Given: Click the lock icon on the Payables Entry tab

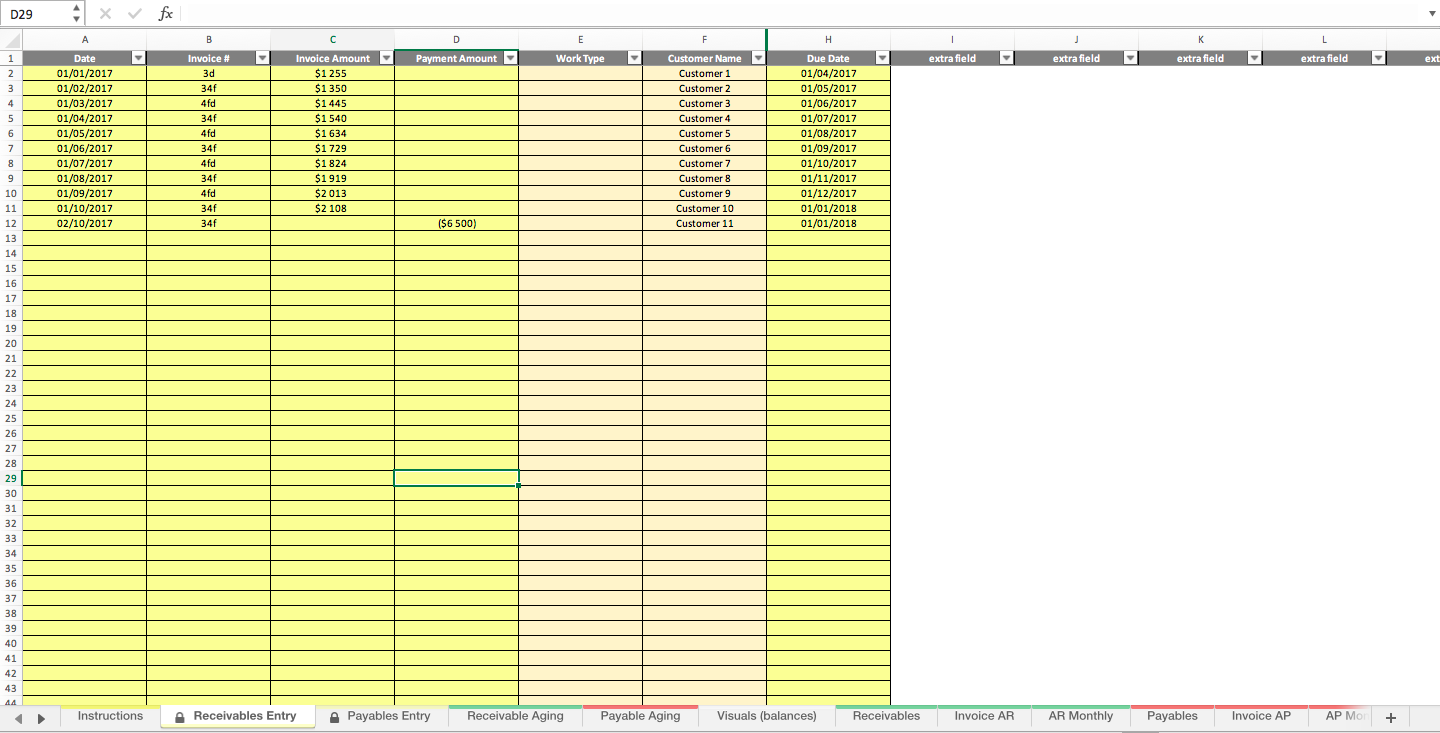Looking at the screenshot, I should coord(334,716).
